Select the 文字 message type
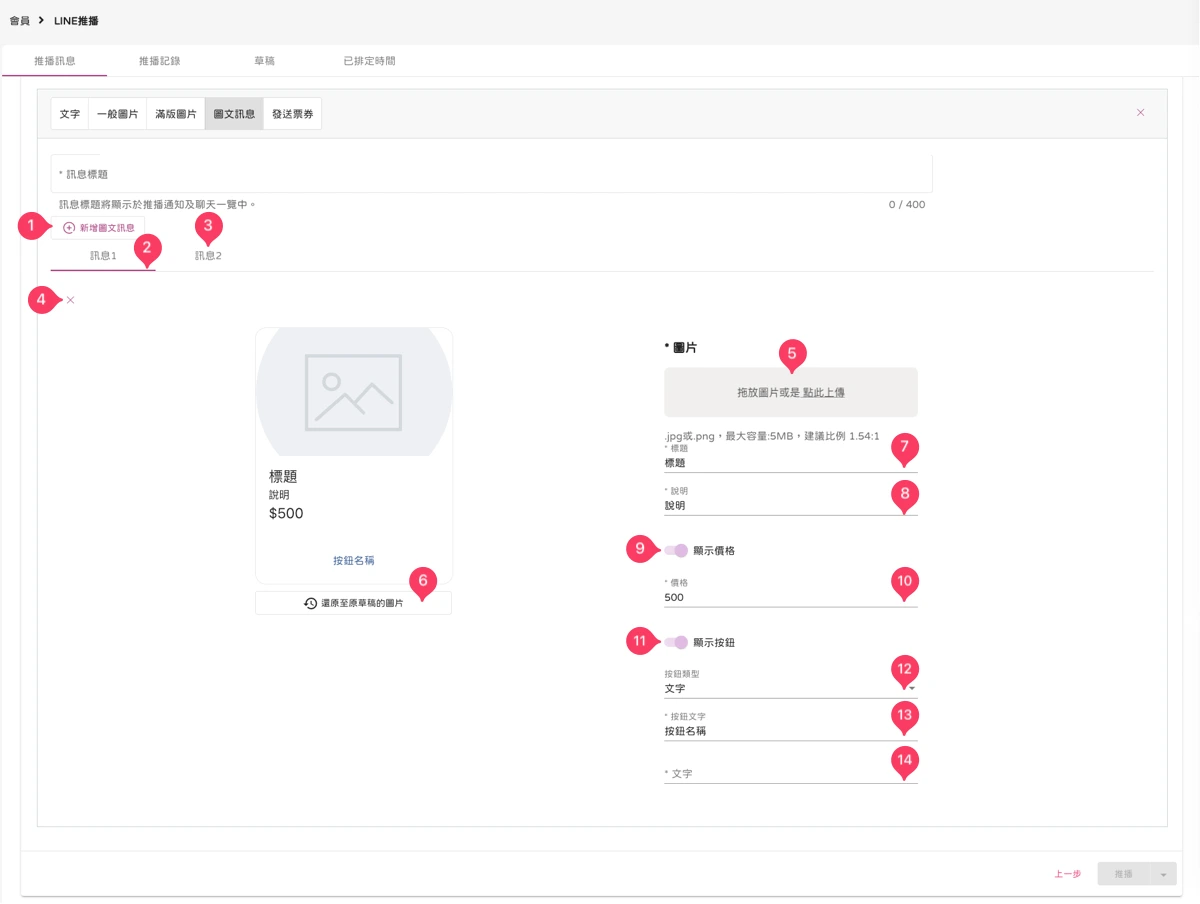The width and height of the screenshot is (1200, 904). point(70,114)
